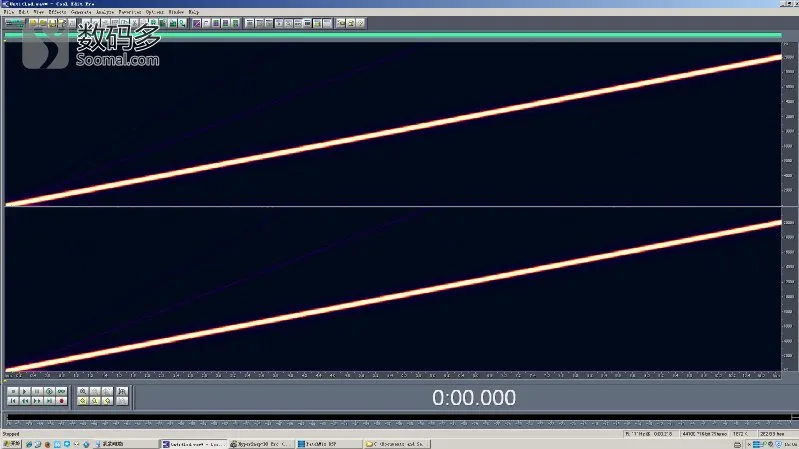799x449 pixels.
Task: Click the Fast Forward button
Action: pos(37,401)
